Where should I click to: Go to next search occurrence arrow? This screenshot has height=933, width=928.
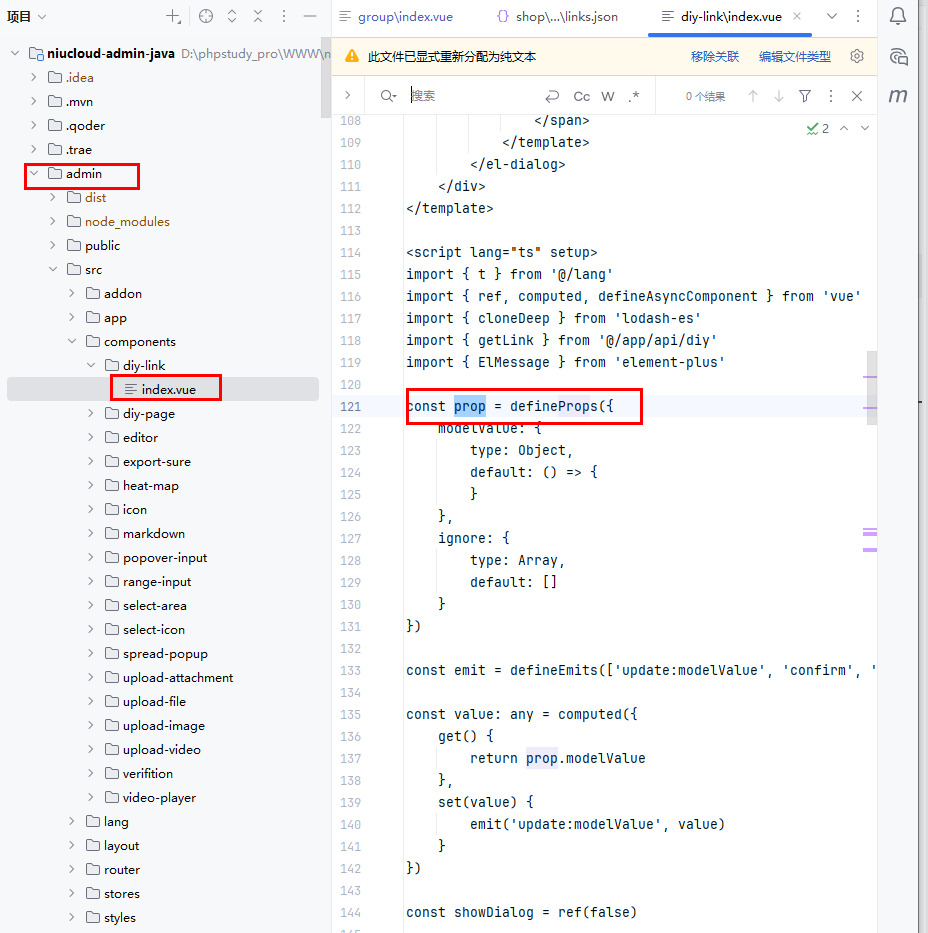[779, 96]
